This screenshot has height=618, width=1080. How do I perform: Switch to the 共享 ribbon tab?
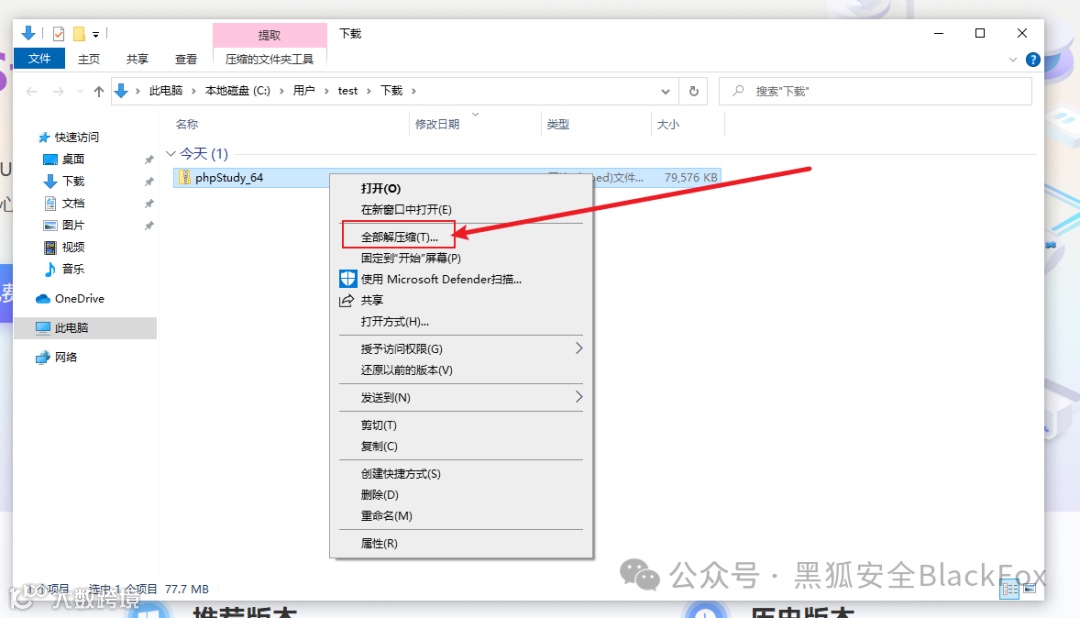coord(137,59)
